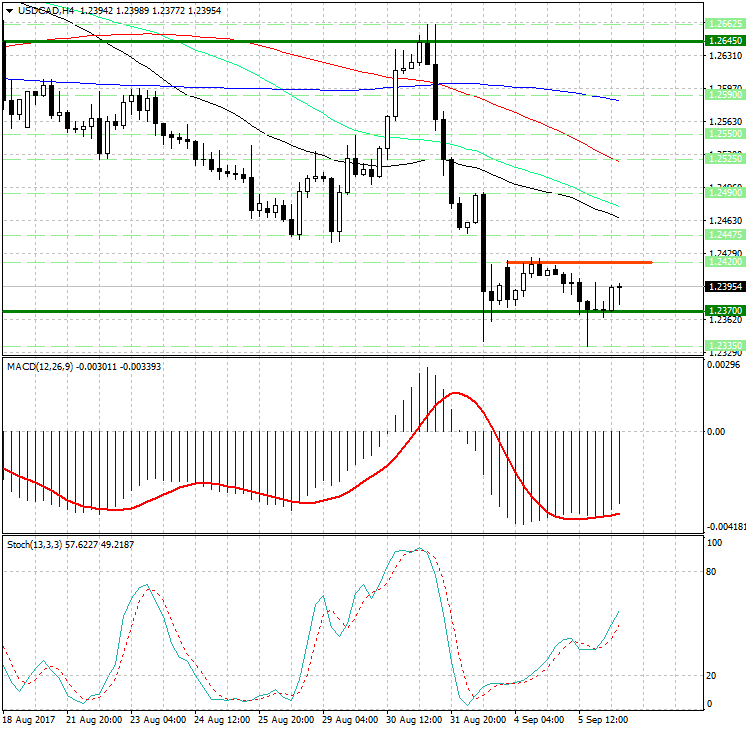Click the 18 Aug 2017 date label
The height and width of the screenshot is (731, 746).
coord(30,720)
